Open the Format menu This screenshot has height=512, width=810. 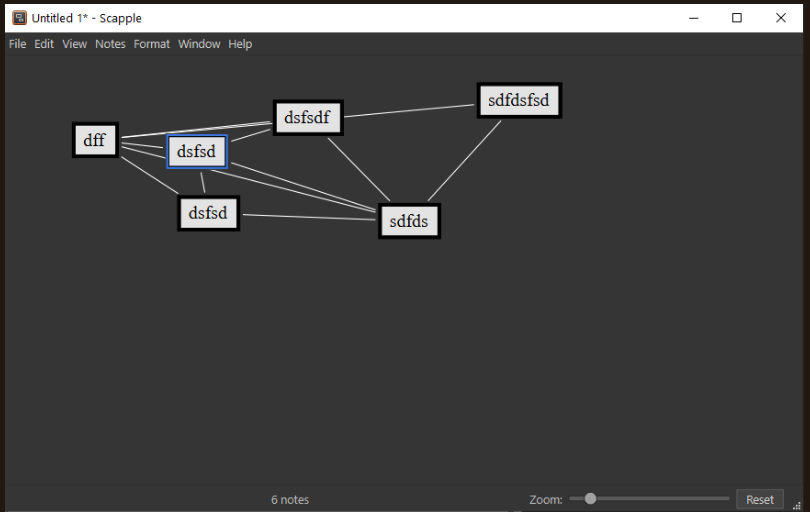tap(151, 44)
